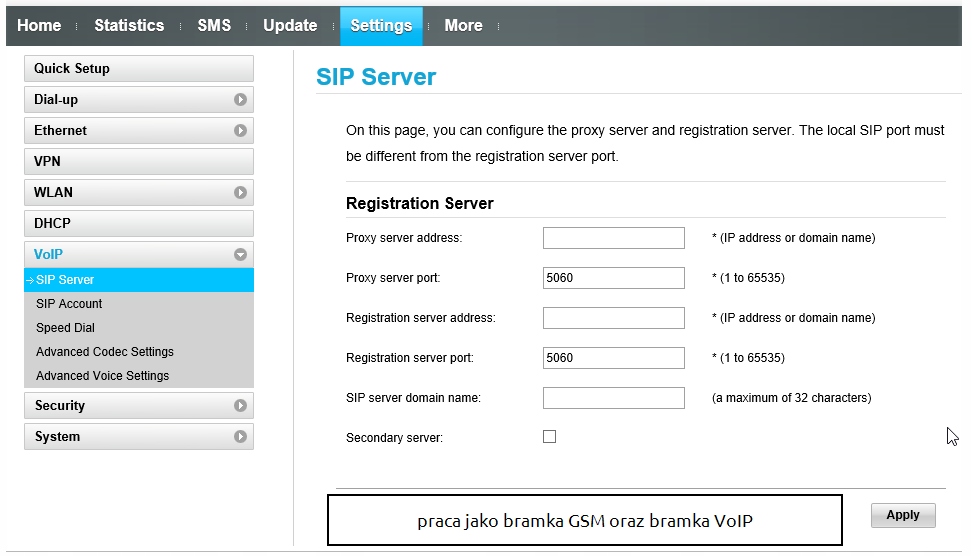Go to the Home tab
Image resolution: width=972 pixels, height=556 pixels.
coord(40,26)
